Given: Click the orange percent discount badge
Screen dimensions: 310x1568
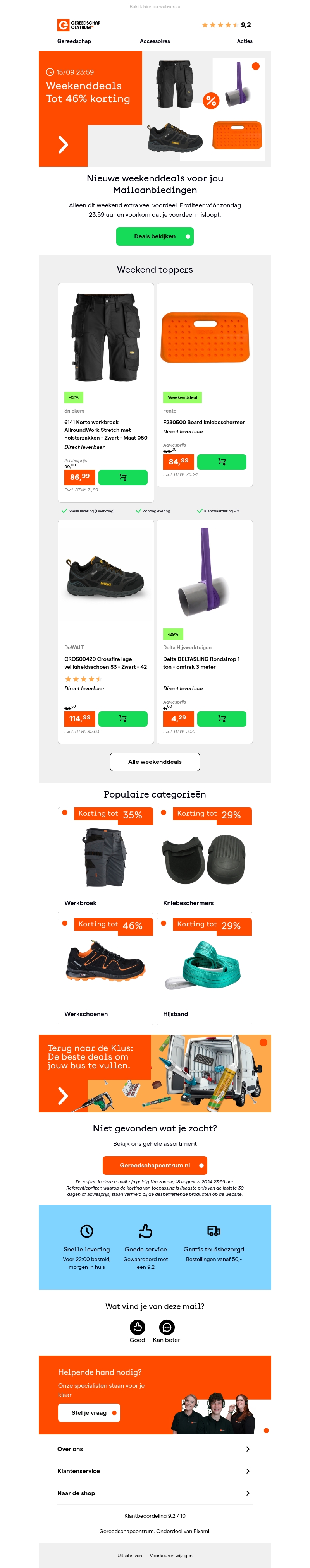Looking at the screenshot, I should coord(211,101).
